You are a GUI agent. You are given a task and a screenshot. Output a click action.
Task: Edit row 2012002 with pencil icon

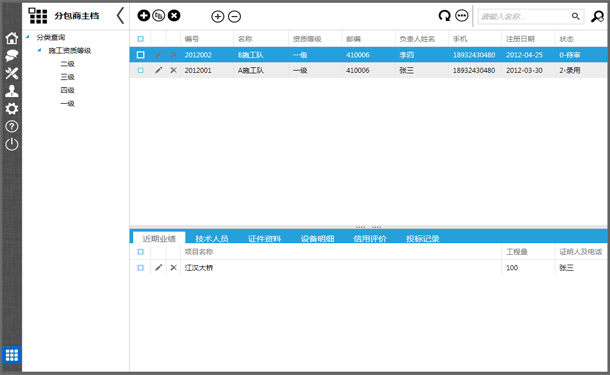[158, 55]
